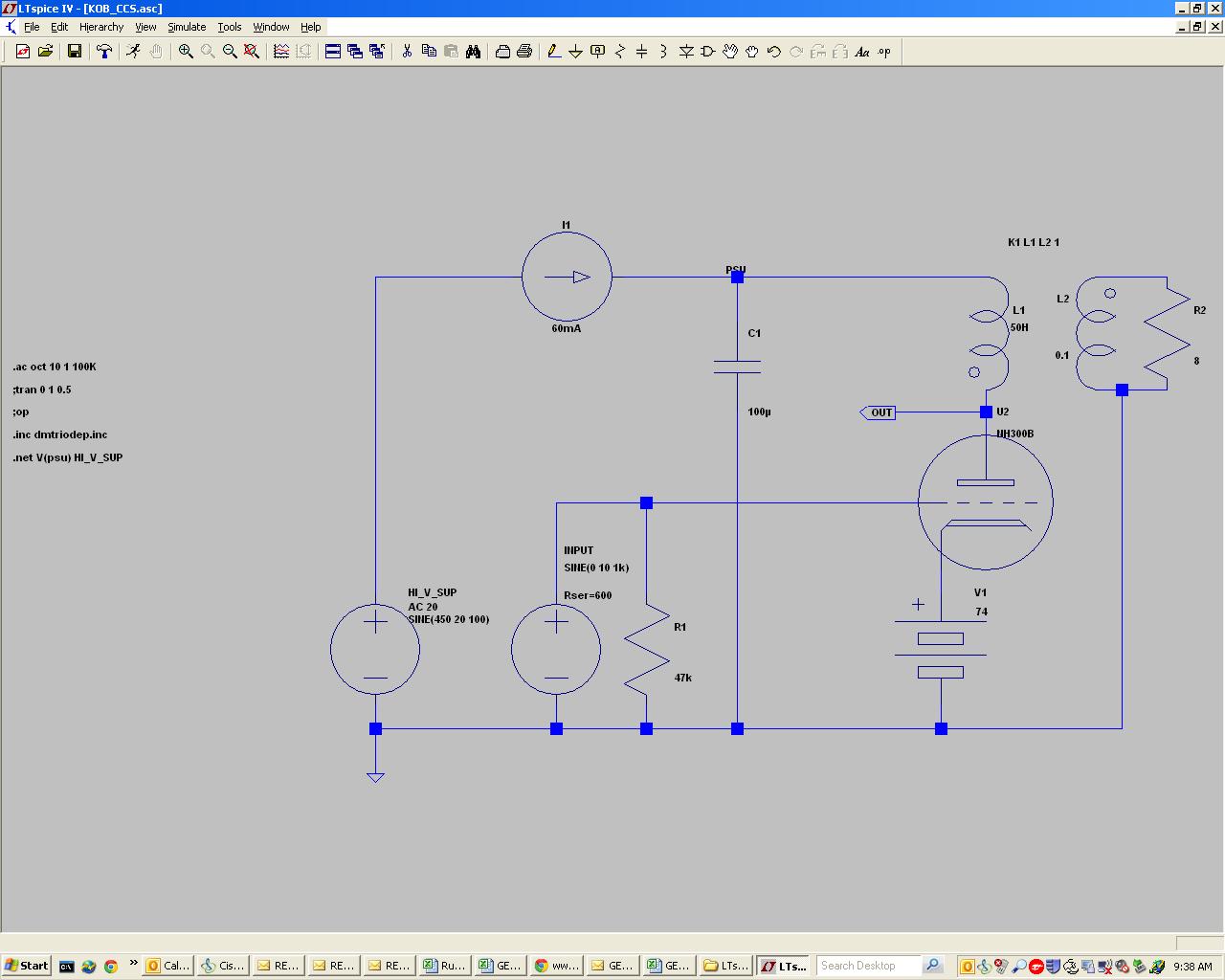Click the 100µ capacitor value
1225x980 pixels.
click(x=760, y=412)
